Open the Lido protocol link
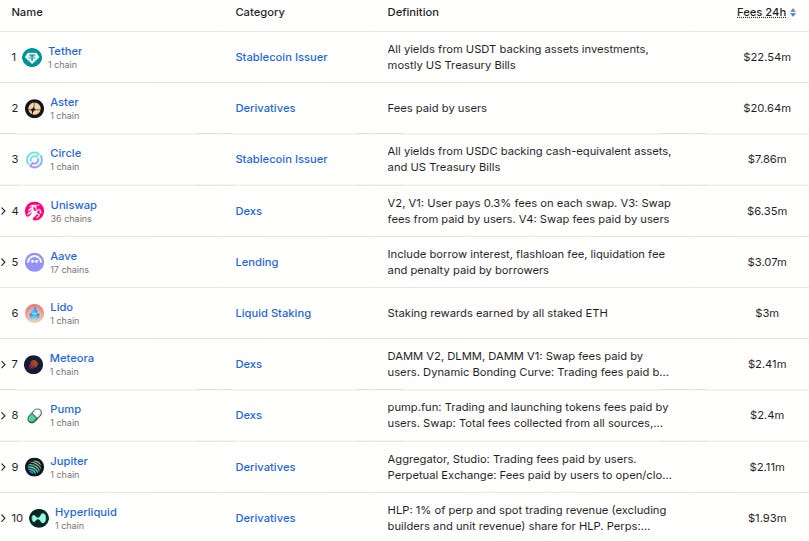The image size is (809, 541). (x=61, y=307)
